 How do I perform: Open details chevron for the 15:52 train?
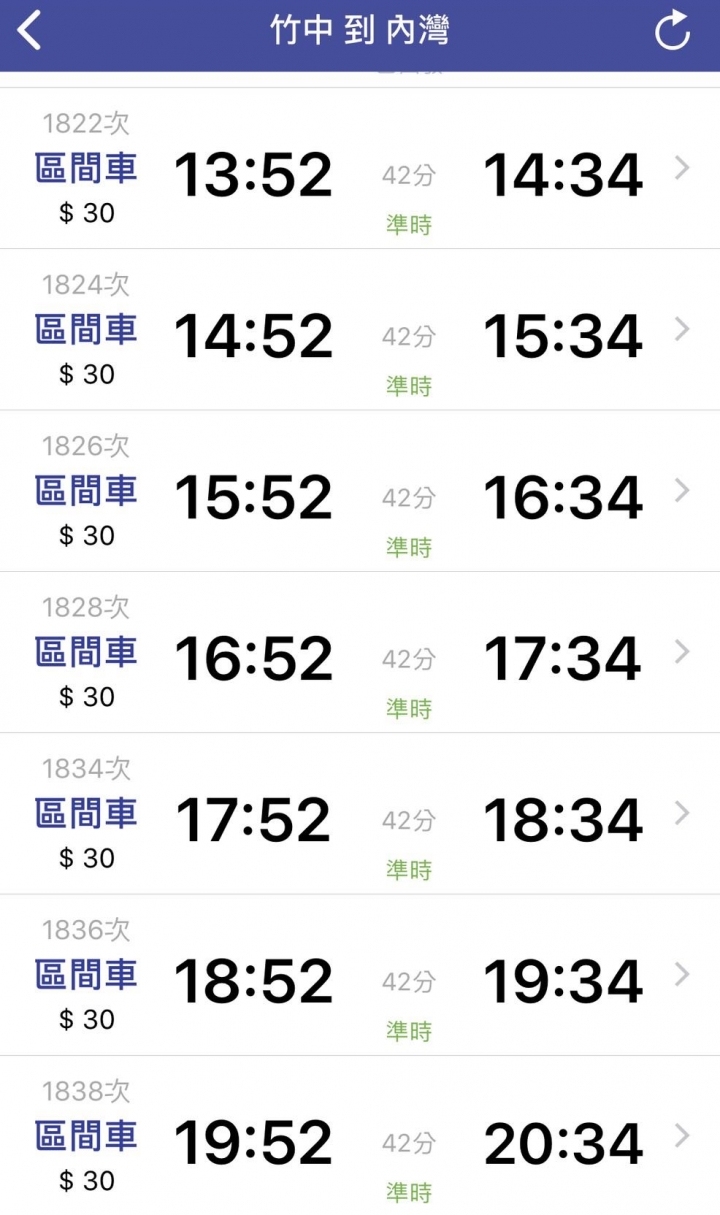click(682, 491)
